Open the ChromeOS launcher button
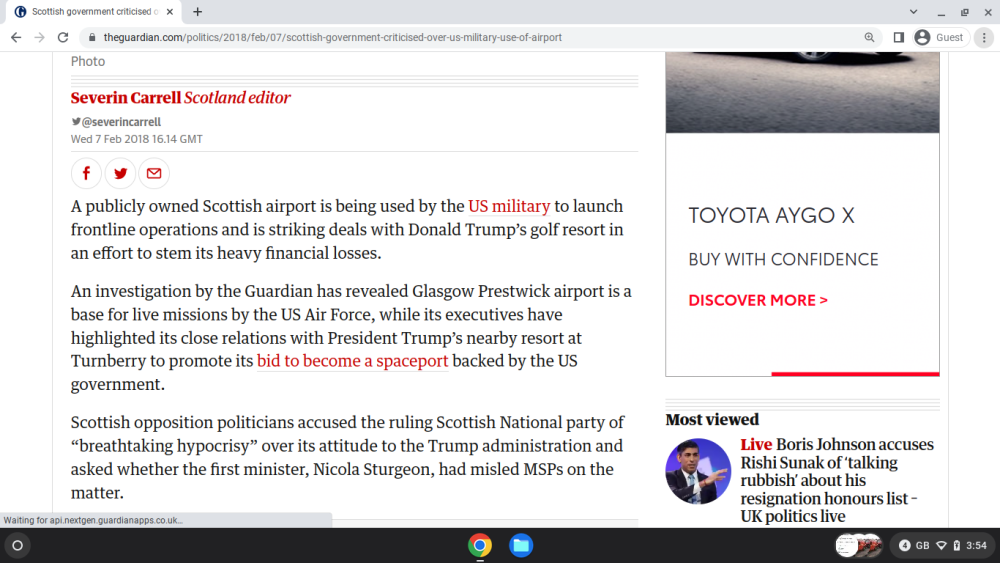Viewport: 1000px width, 563px height. [17, 545]
